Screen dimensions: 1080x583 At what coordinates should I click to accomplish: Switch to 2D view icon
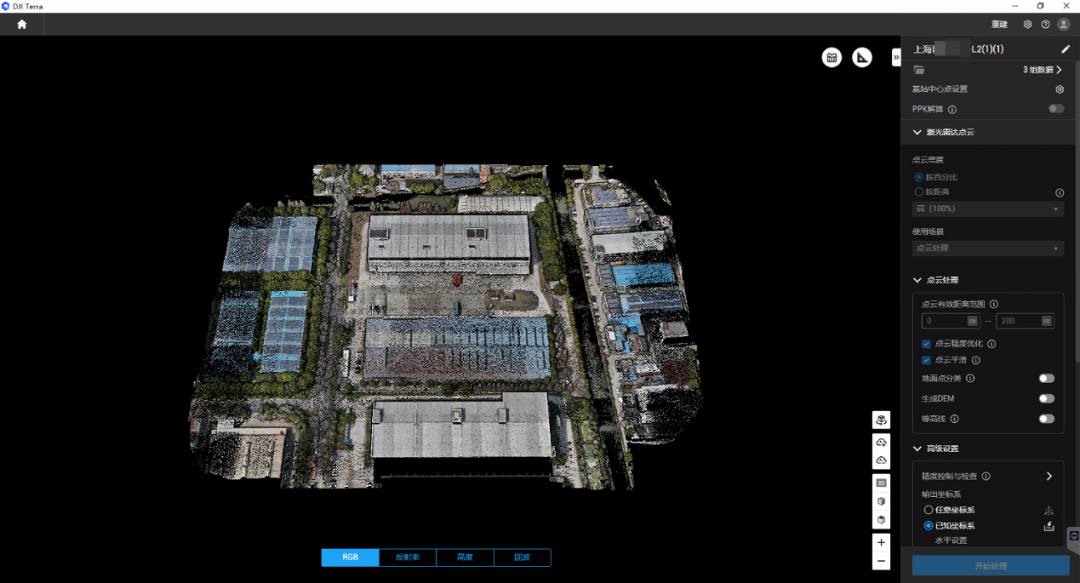(881, 483)
